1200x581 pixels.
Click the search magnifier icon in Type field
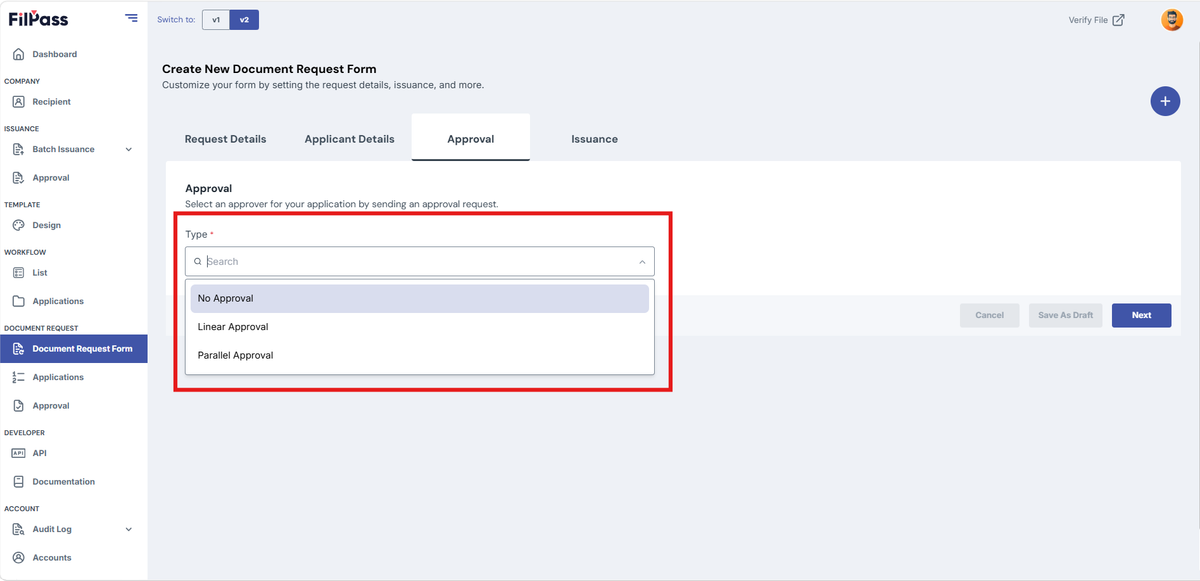click(x=198, y=262)
